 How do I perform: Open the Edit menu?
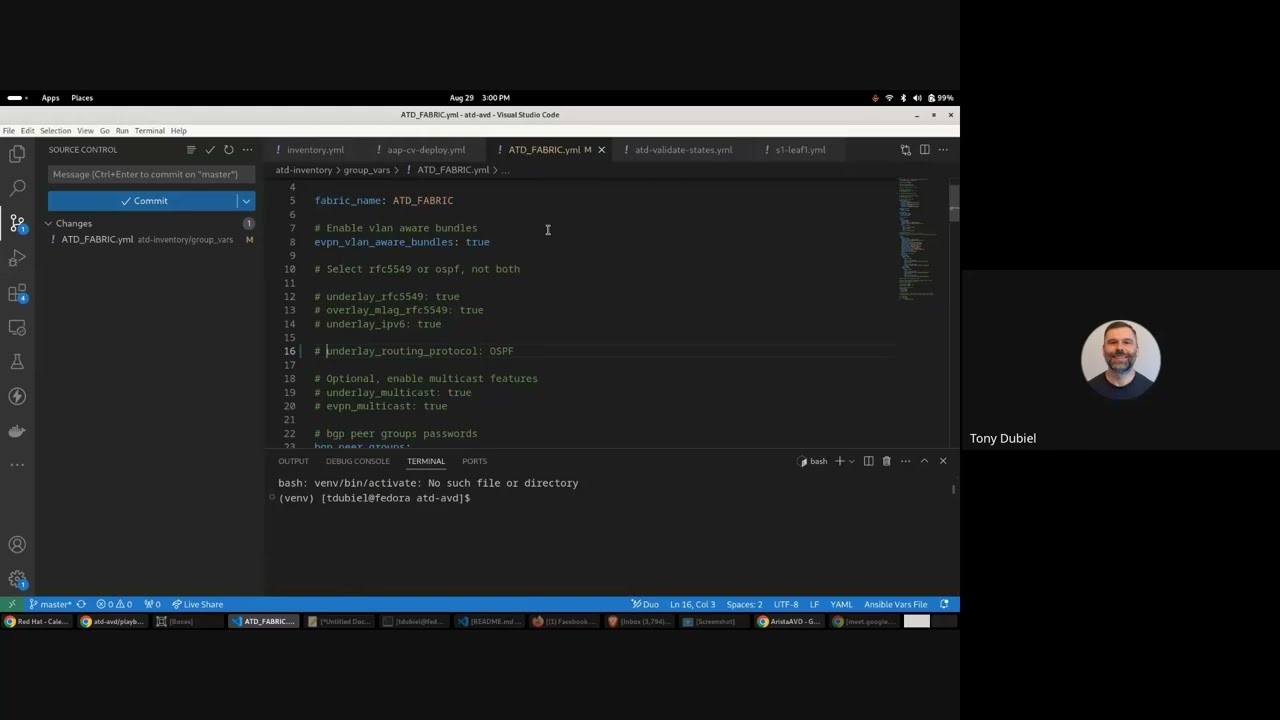27,131
